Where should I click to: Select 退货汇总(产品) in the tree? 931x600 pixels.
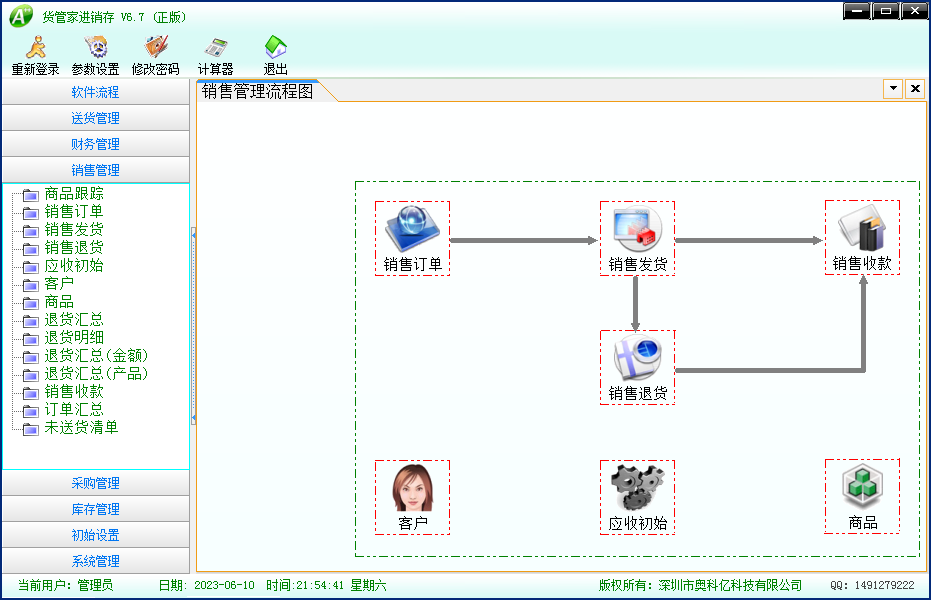click(96, 374)
